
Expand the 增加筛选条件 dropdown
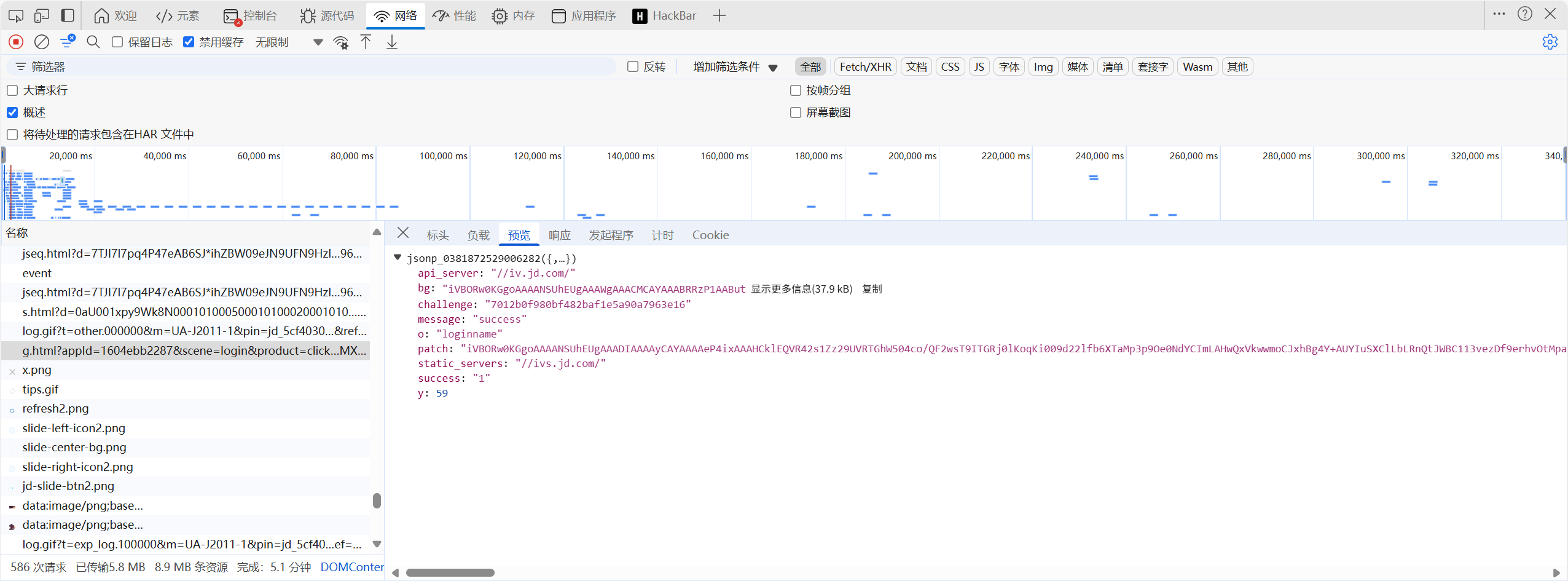pyautogui.click(x=735, y=67)
